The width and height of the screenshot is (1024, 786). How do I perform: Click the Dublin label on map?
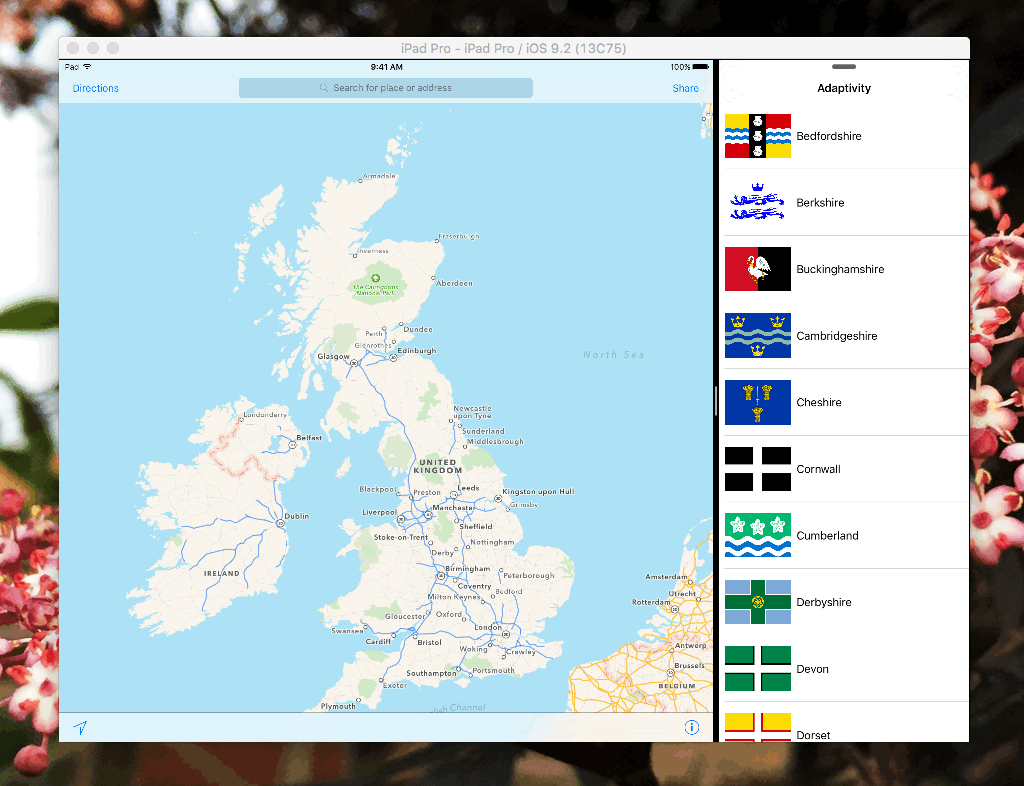point(296,516)
